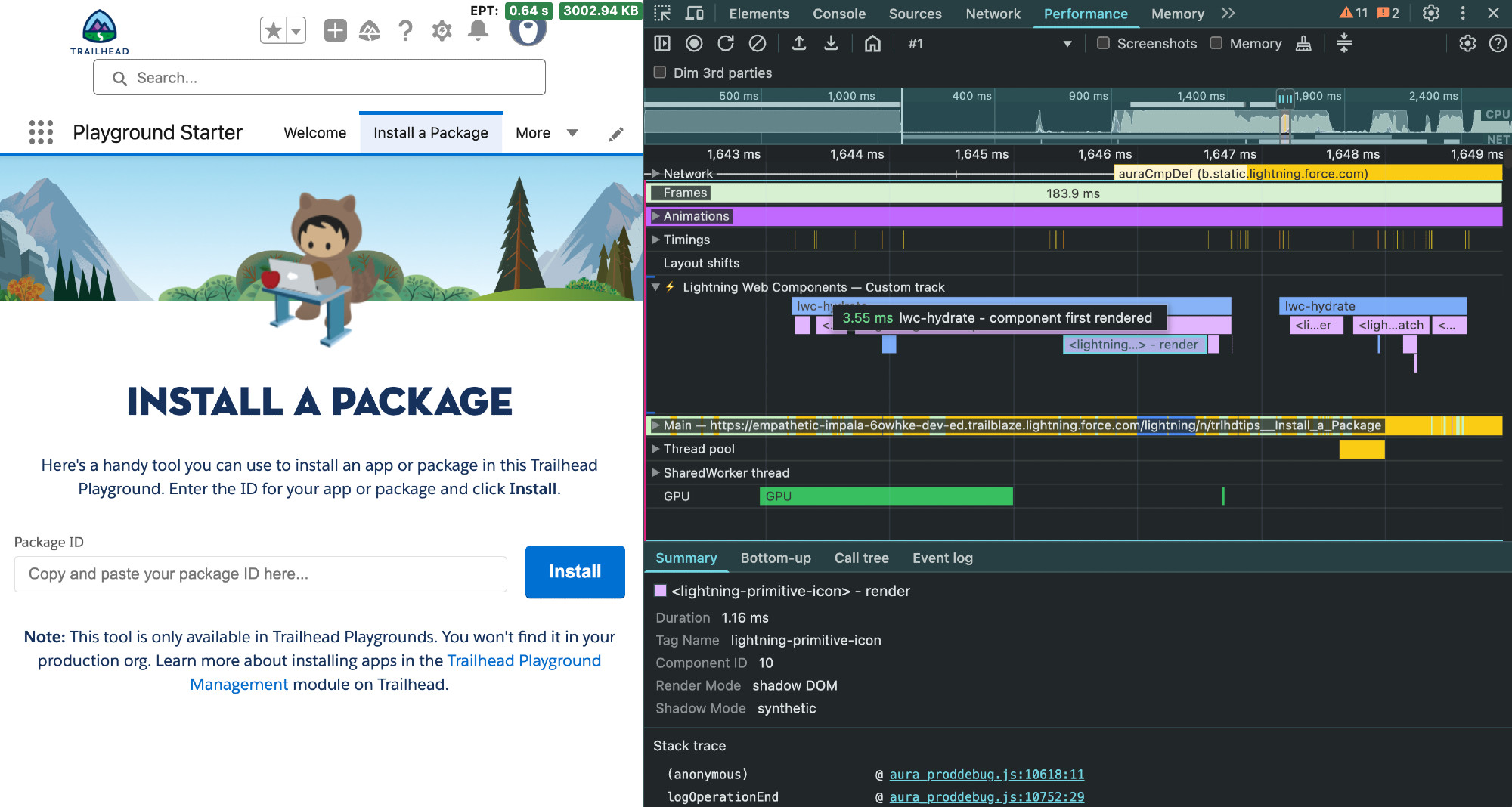The image size is (1512, 807).
Task: Open the global actions plus icon
Action: pyautogui.click(x=335, y=30)
